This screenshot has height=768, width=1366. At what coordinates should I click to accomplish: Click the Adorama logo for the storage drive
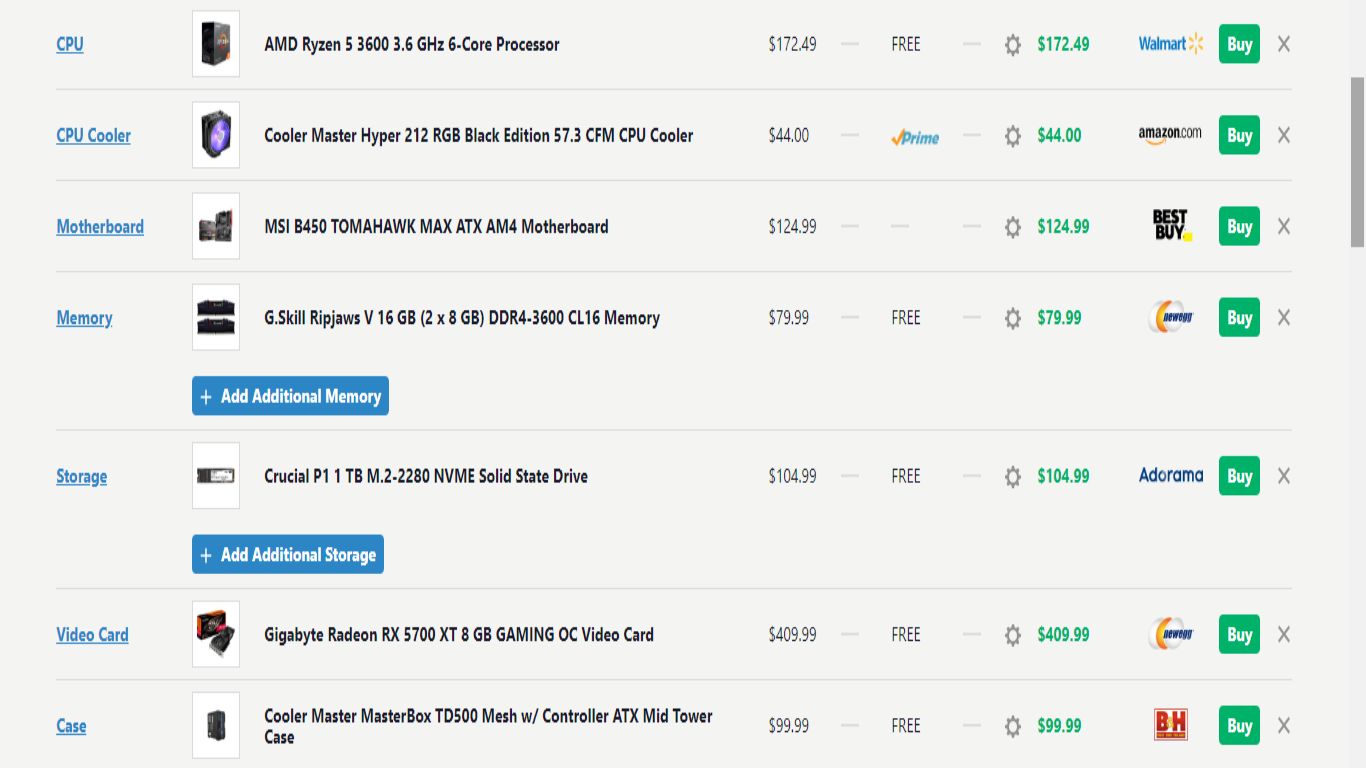1169,476
